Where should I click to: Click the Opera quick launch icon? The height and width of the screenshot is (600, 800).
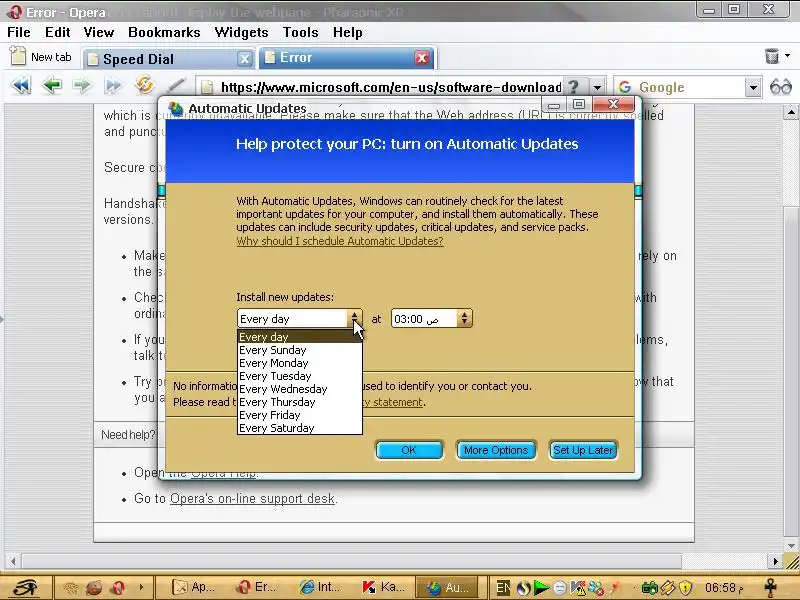pyautogui.click(x=117, y=588)
